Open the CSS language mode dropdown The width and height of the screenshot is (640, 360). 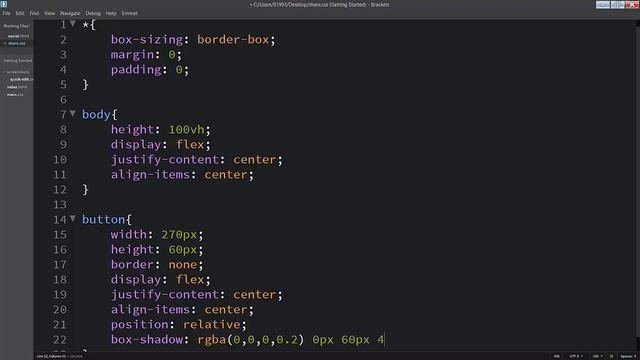pyautogui.click(x=598, y=356)
